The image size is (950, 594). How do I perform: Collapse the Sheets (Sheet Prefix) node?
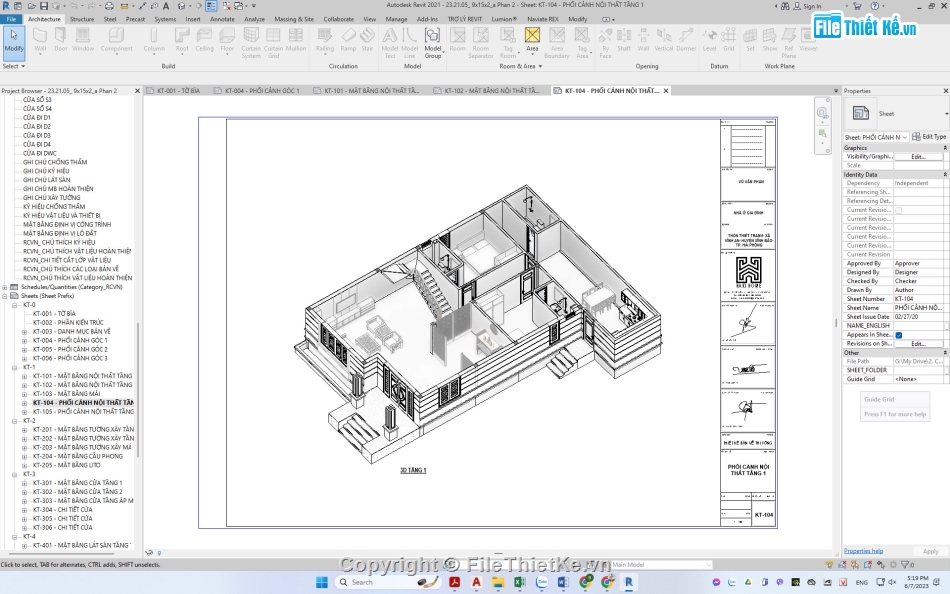coord(5,296)
